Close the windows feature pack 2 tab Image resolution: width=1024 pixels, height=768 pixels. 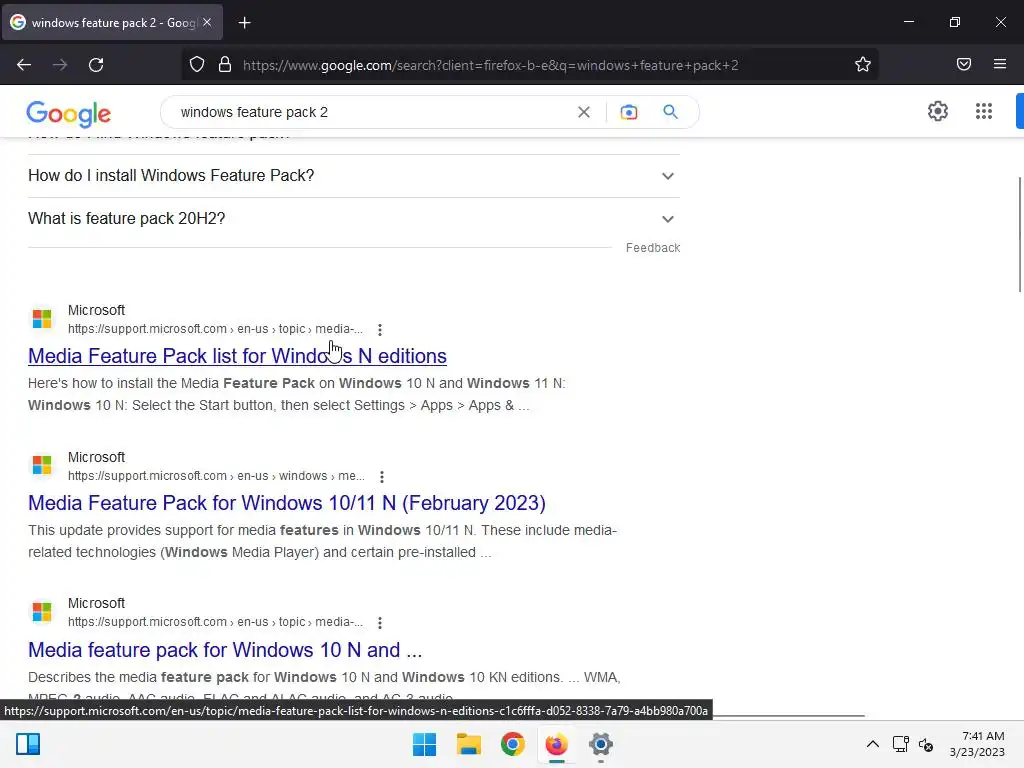(207, 22)
